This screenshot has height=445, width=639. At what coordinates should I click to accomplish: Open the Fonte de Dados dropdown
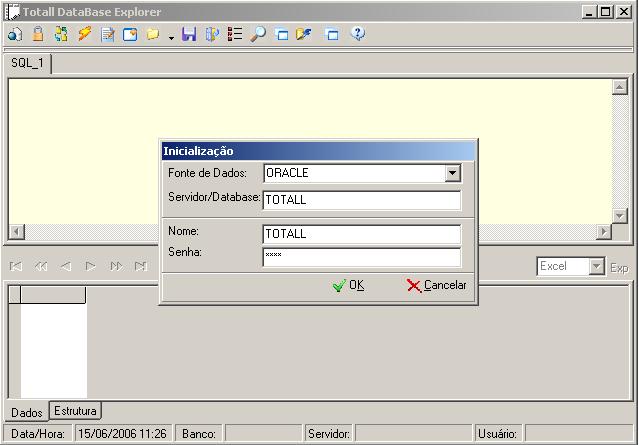pos(452,173)
